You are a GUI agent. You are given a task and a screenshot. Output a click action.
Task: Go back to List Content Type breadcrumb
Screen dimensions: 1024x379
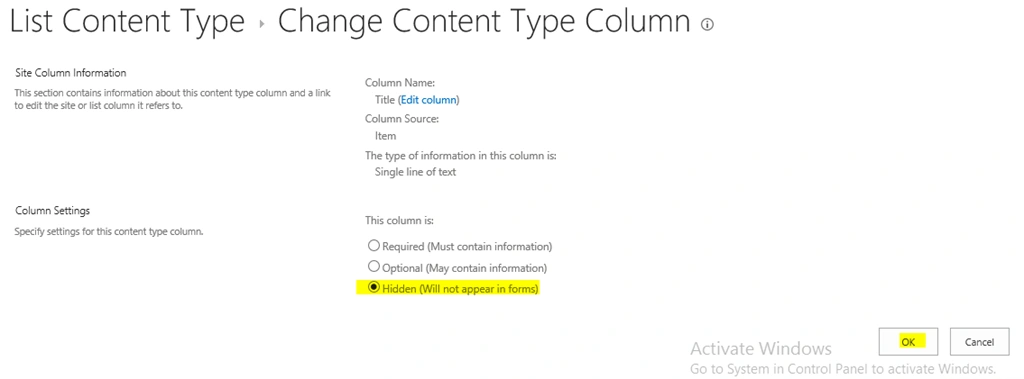(128, 22)
